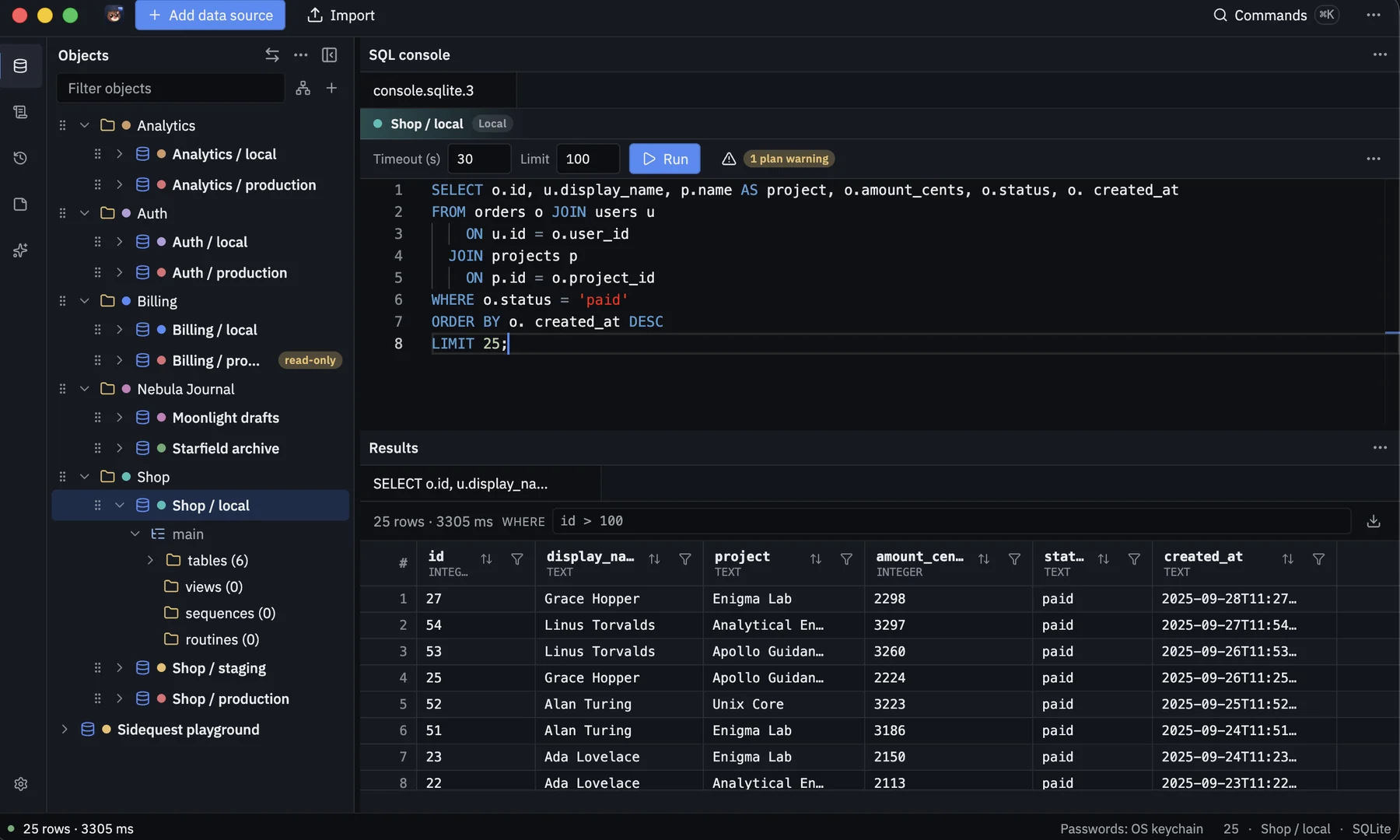1400x840 pixels.
Task: Filter the project column
Action: tap(847, 559)
